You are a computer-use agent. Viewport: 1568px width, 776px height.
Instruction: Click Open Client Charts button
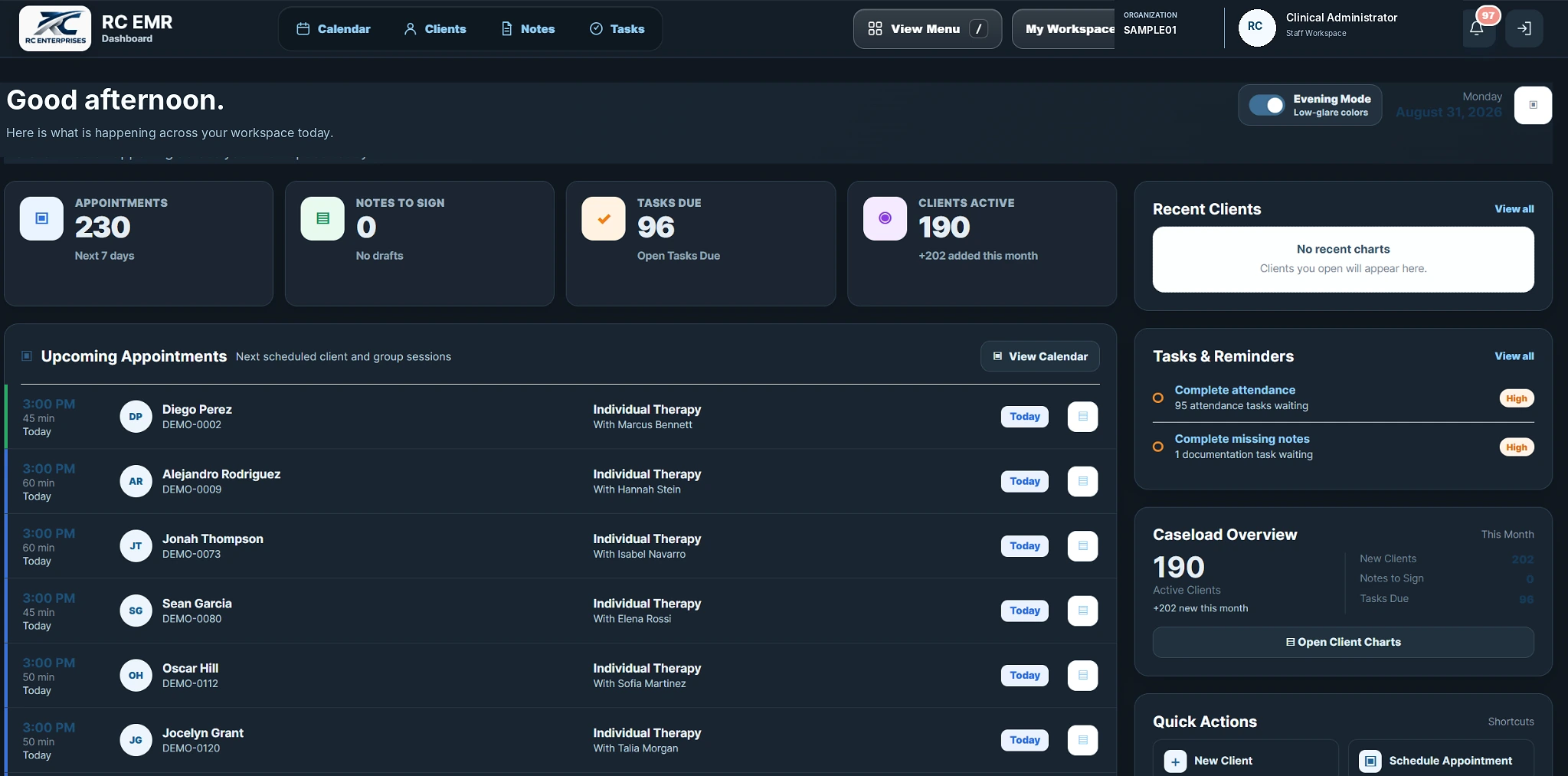[1343, 642]
